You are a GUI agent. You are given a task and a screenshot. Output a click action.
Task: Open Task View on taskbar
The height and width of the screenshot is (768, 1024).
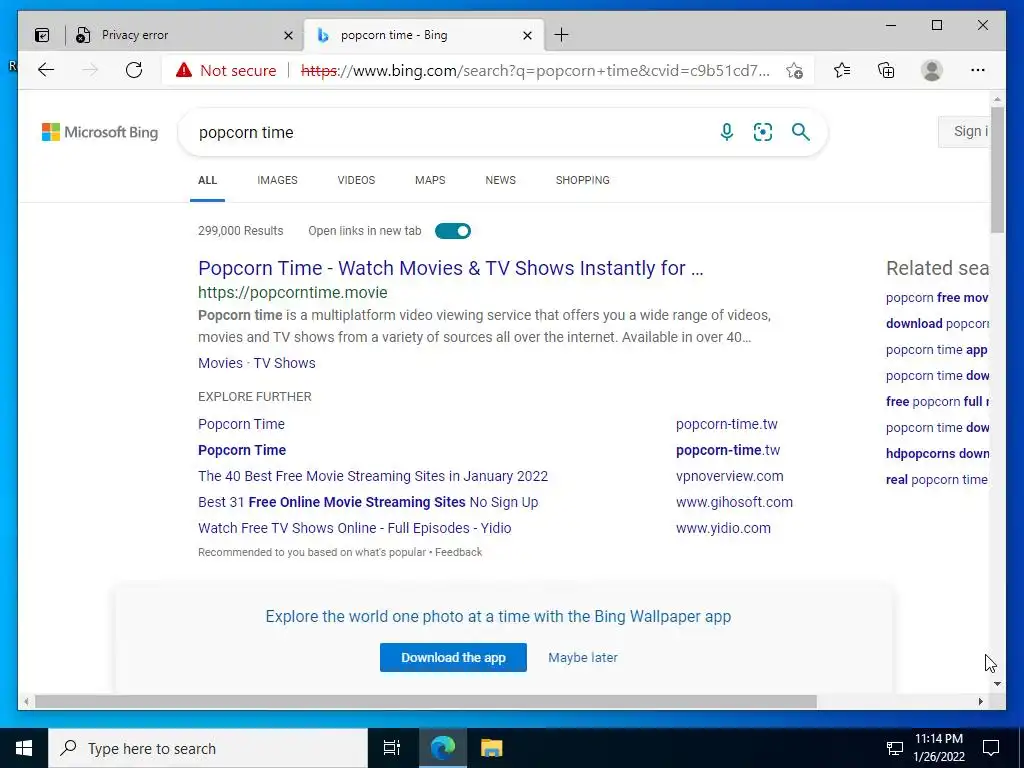(392, 748)
